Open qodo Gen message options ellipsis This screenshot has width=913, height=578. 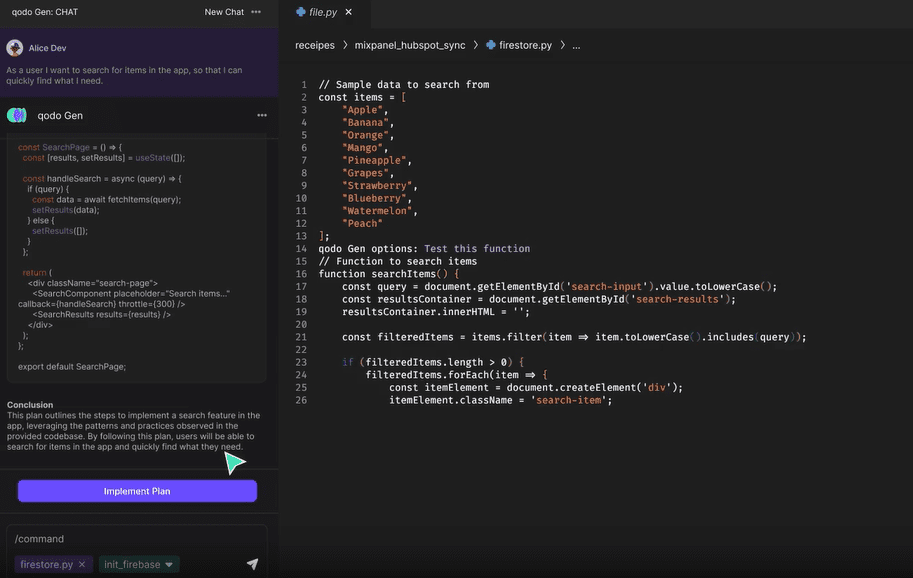click(262, 115)
